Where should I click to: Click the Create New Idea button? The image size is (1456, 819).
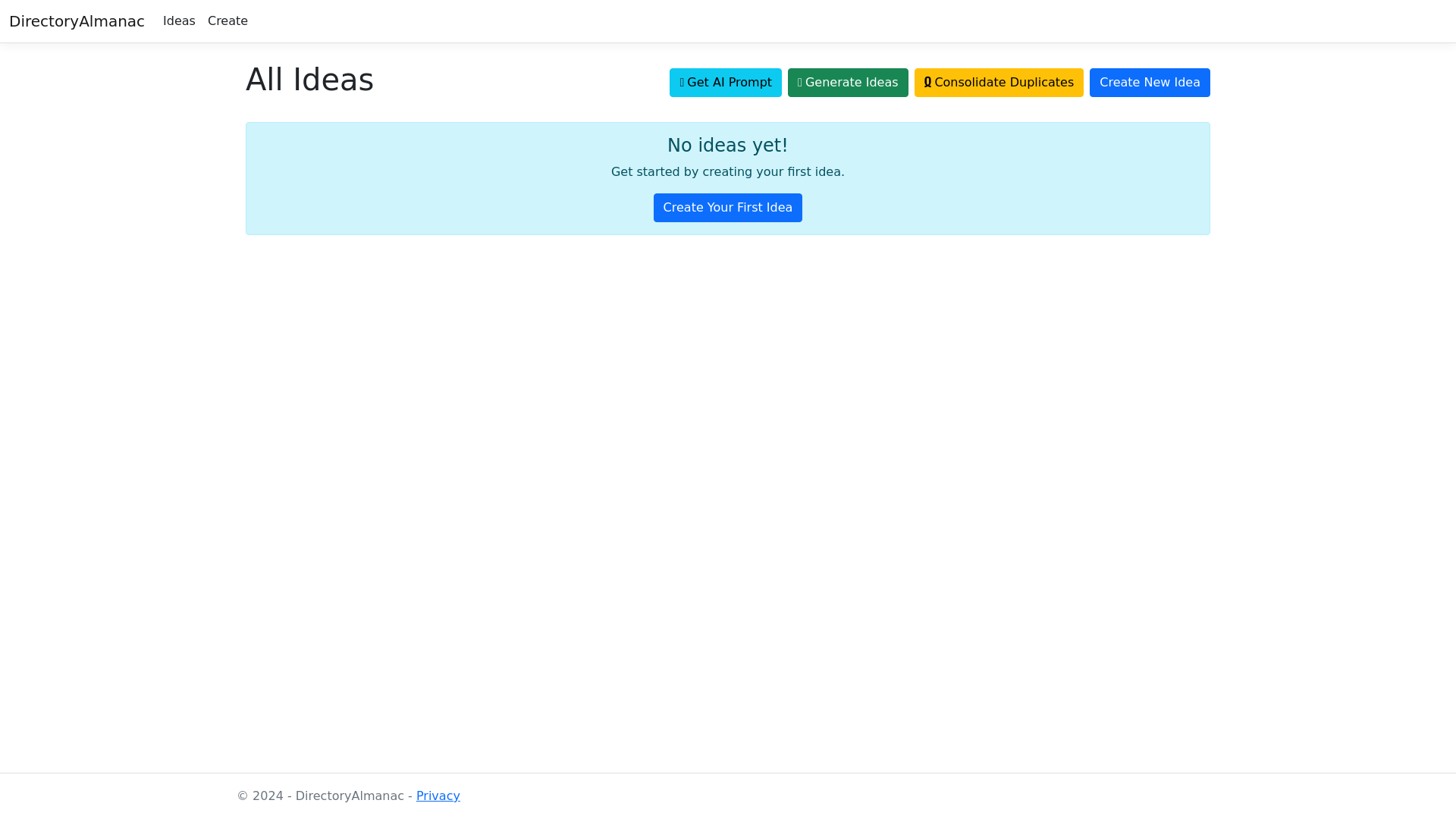(1150, 83)
